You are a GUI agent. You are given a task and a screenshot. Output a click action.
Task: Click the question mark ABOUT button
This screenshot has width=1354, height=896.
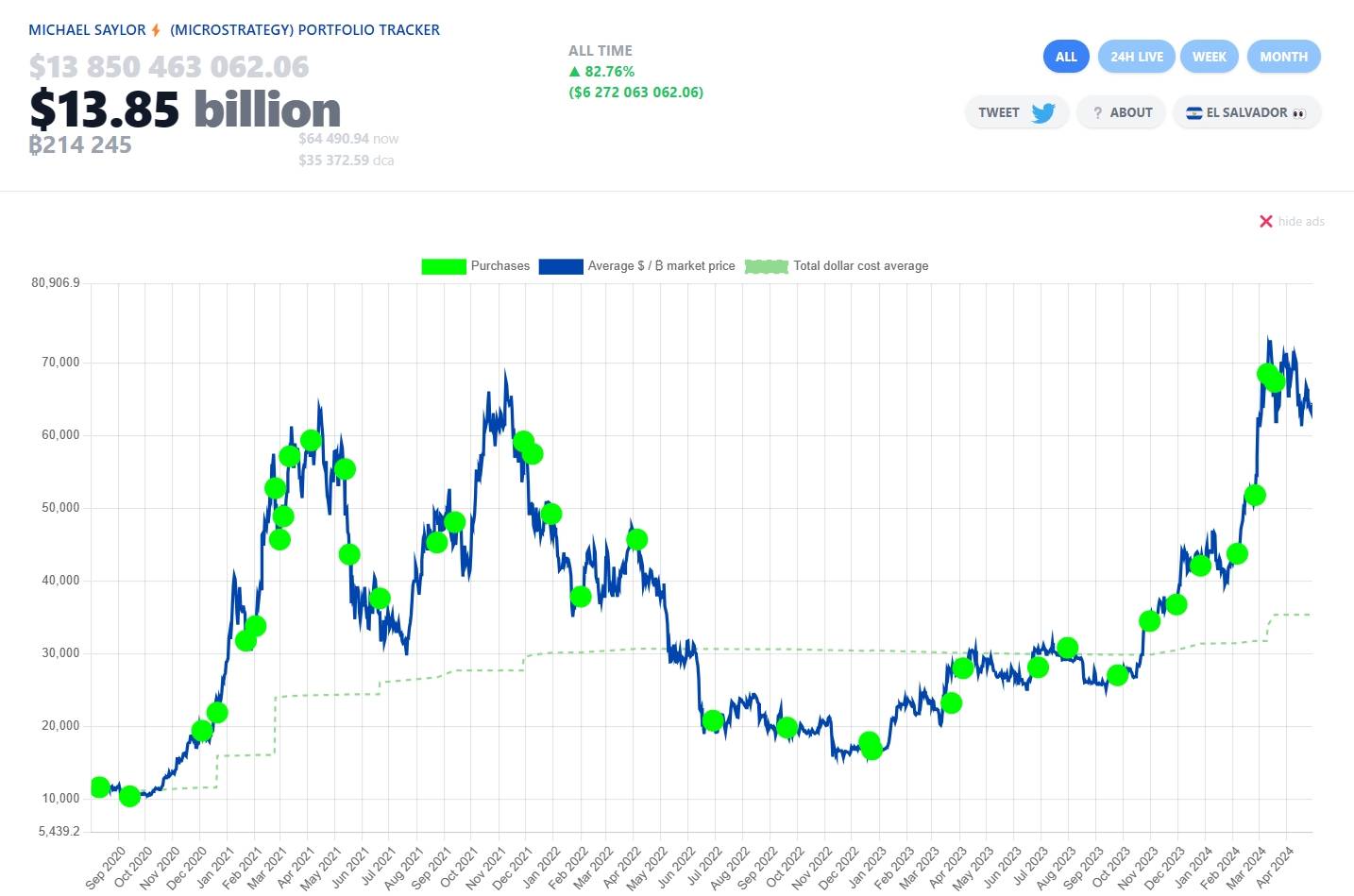tap(1122, 112)
